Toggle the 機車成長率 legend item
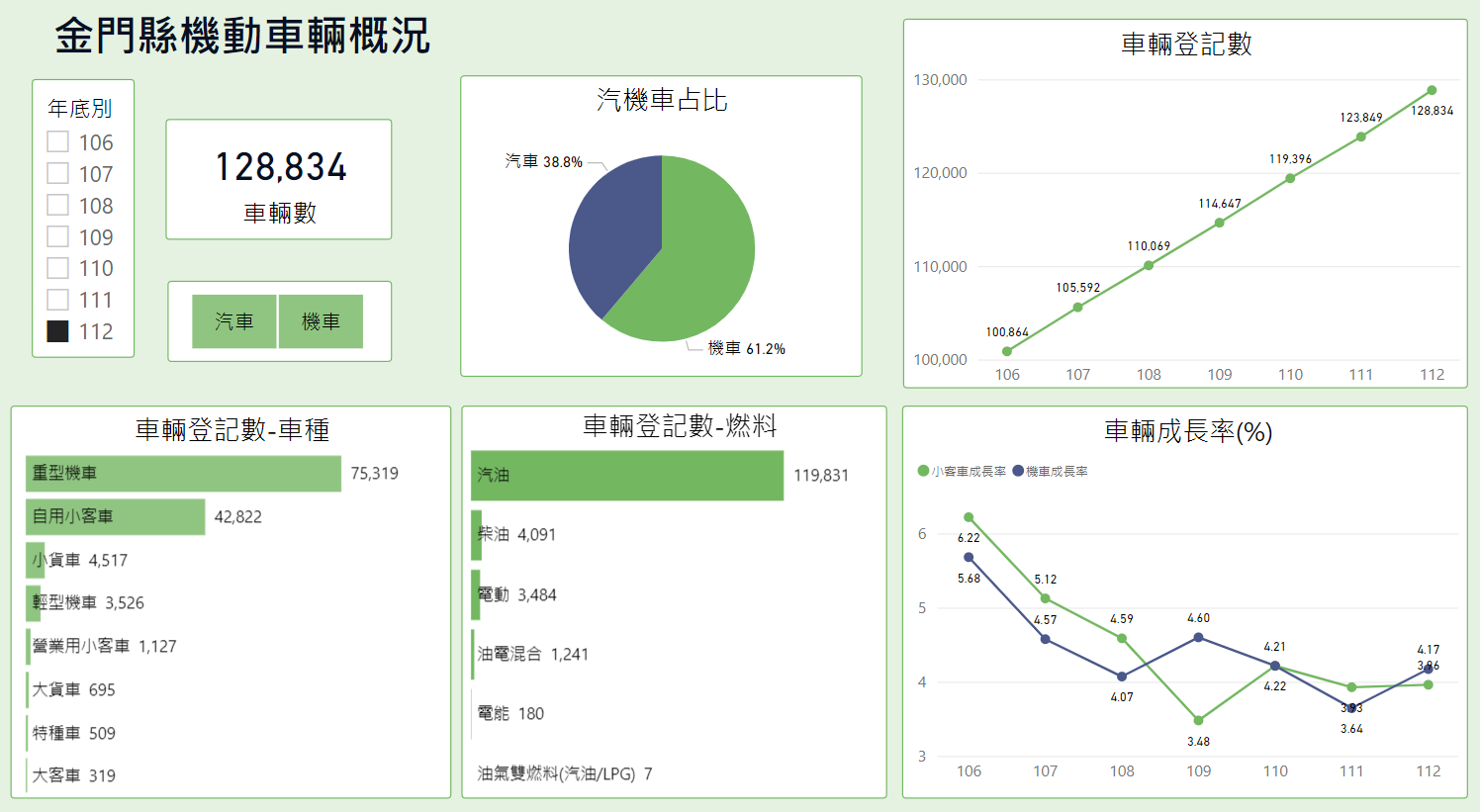 tap(1050, 472)
